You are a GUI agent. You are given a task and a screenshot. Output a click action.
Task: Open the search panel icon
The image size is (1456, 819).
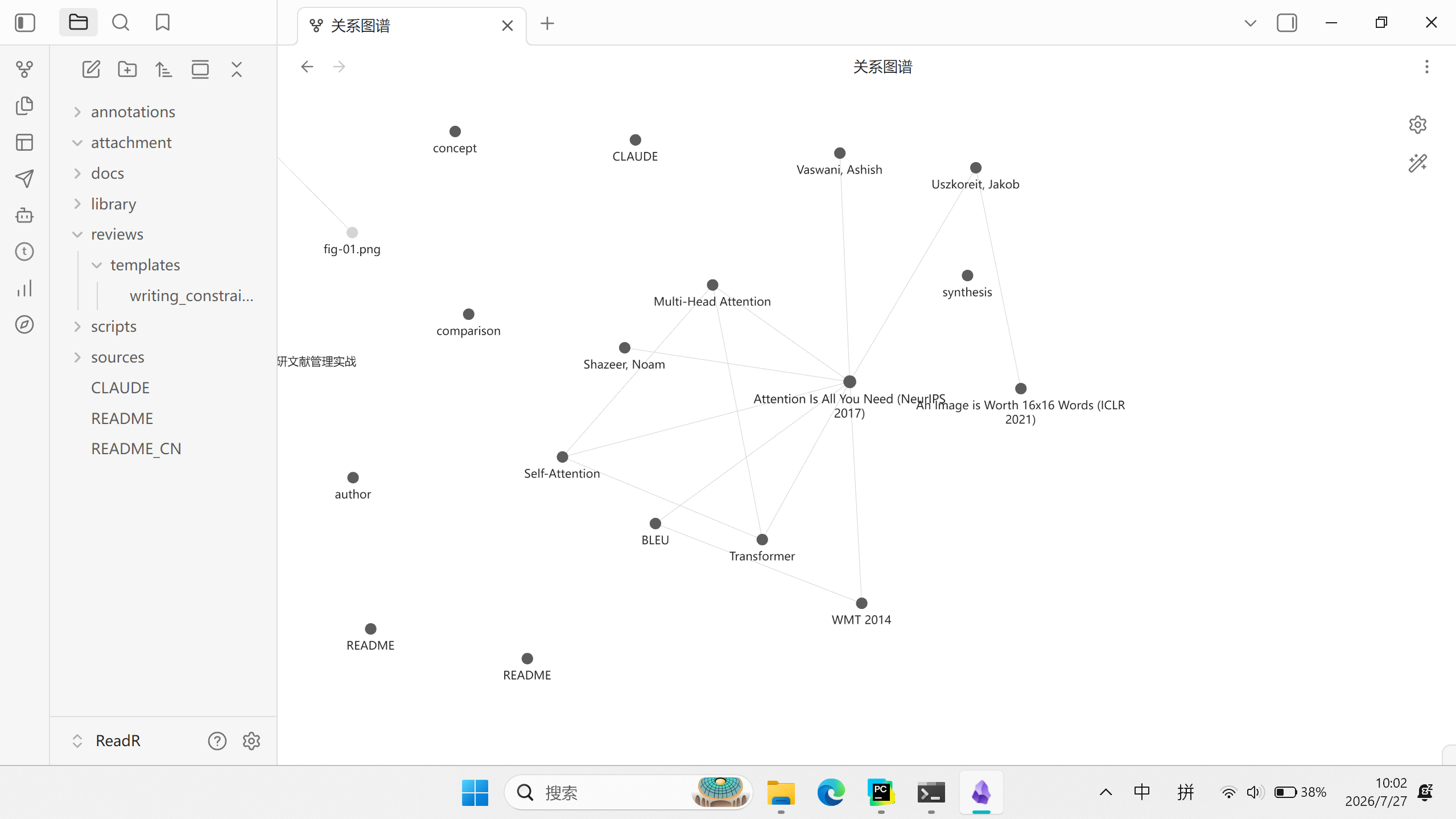click(x=121, y=23)
